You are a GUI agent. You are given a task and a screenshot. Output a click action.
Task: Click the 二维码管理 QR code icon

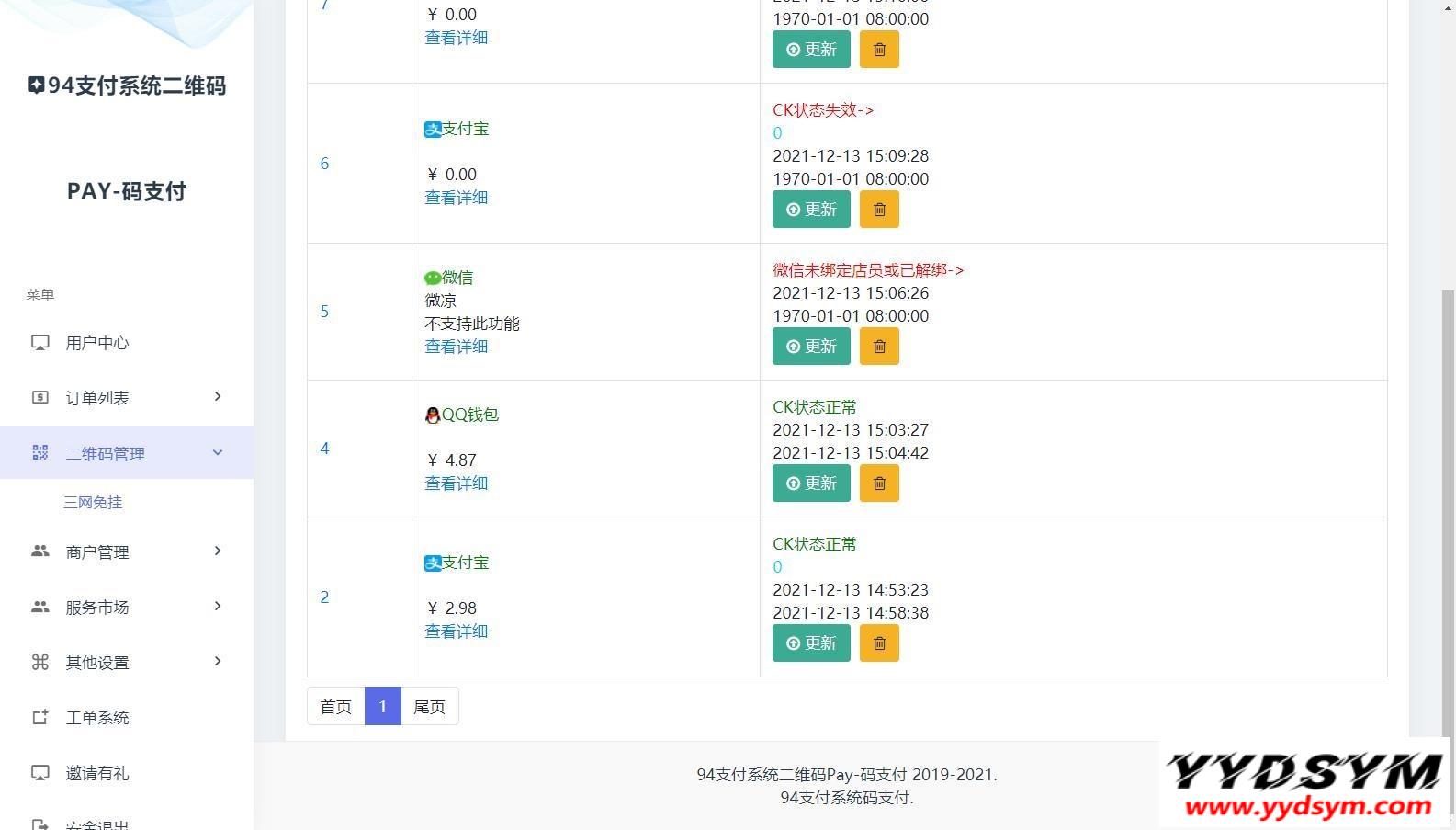pyautogui.click(x=40, y=452)
